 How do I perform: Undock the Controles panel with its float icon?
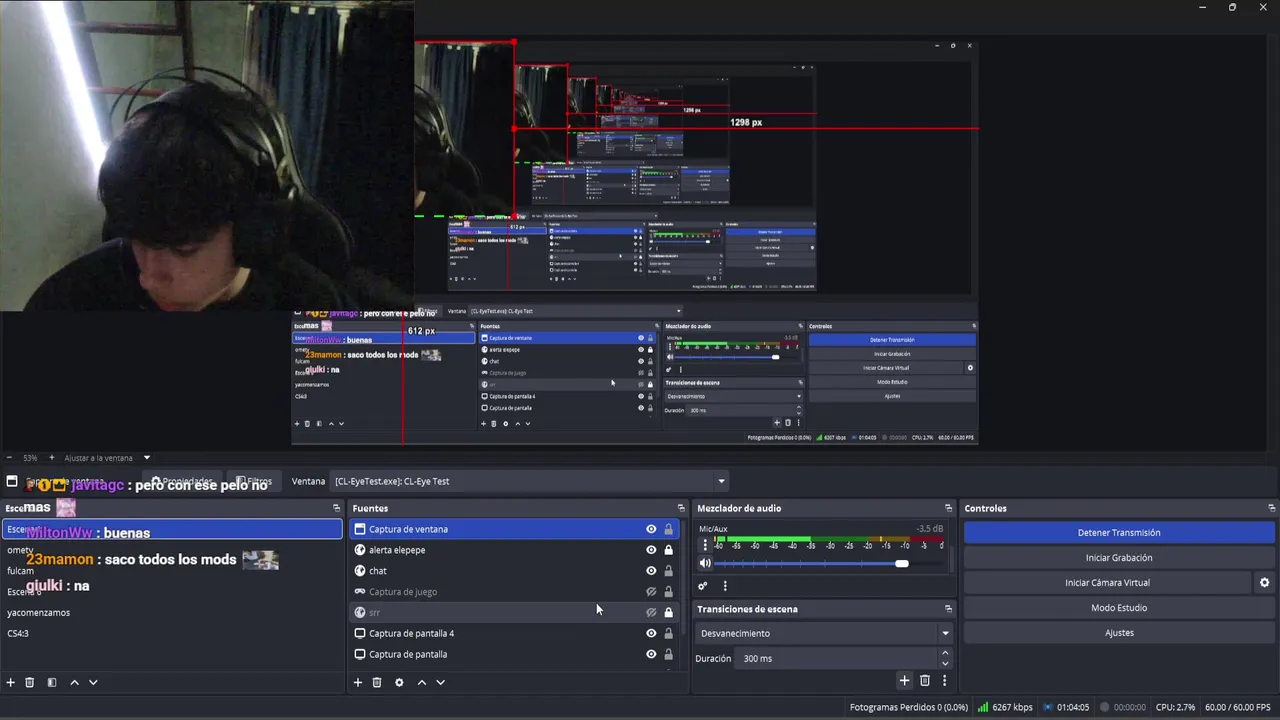pyautogui.click(x=1272, y=508)
